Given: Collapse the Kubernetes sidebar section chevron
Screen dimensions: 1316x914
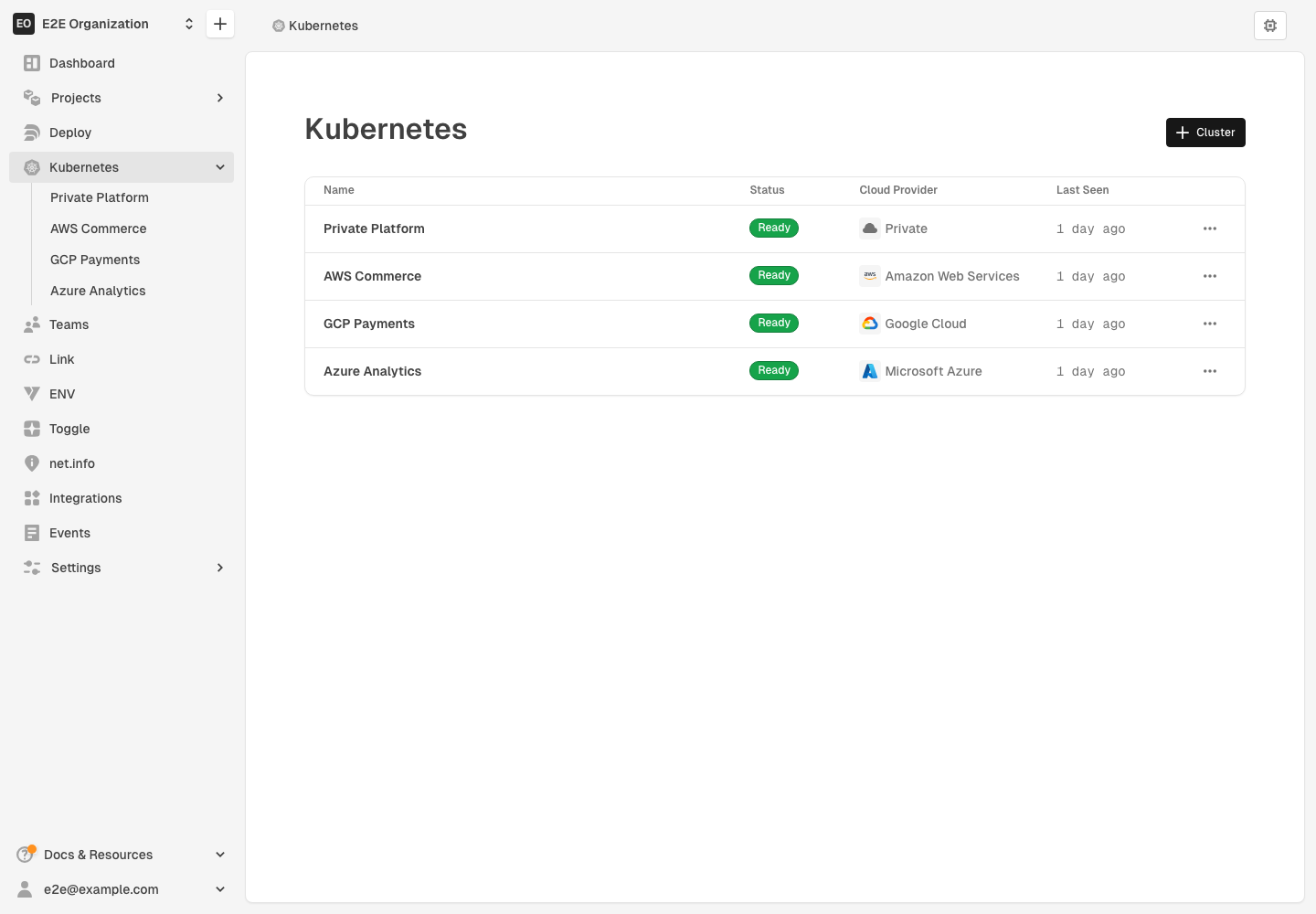Looking at the screenshot, I should click(220, 167).
